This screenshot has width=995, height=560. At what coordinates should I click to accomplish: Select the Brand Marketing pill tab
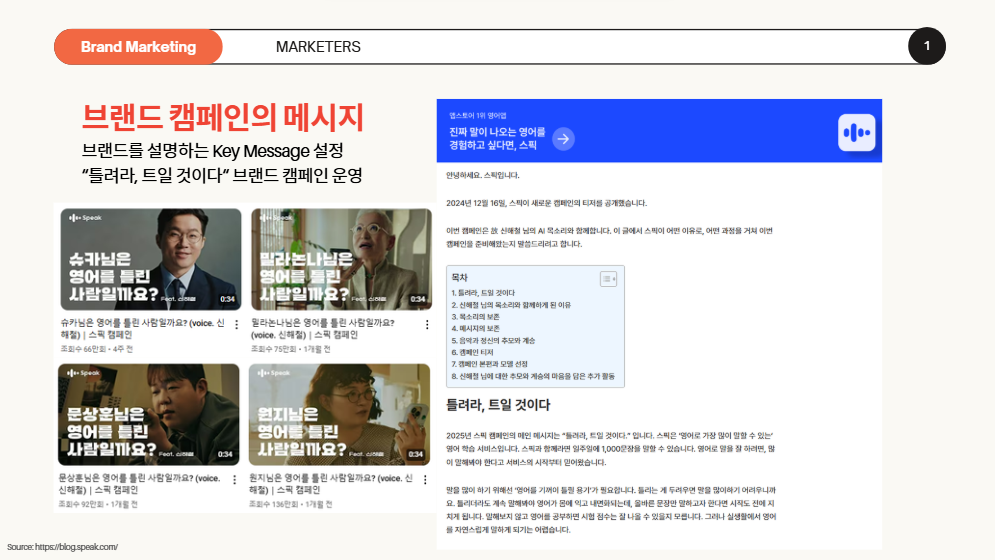tap(138, 47)
